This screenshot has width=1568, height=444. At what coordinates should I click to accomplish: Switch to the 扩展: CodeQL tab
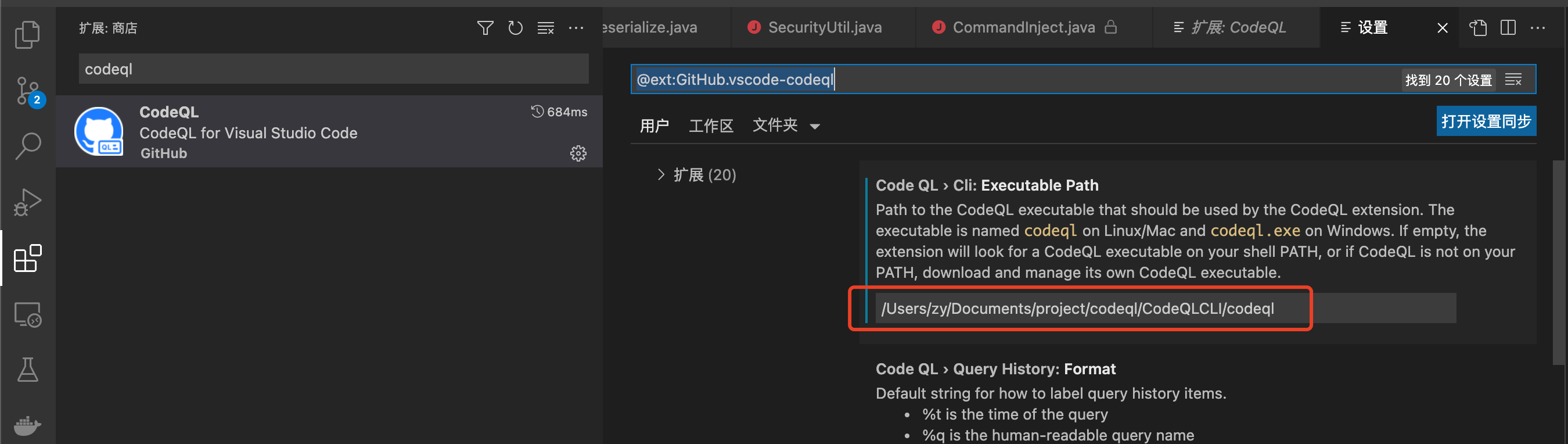click(x=1238, y=27)
